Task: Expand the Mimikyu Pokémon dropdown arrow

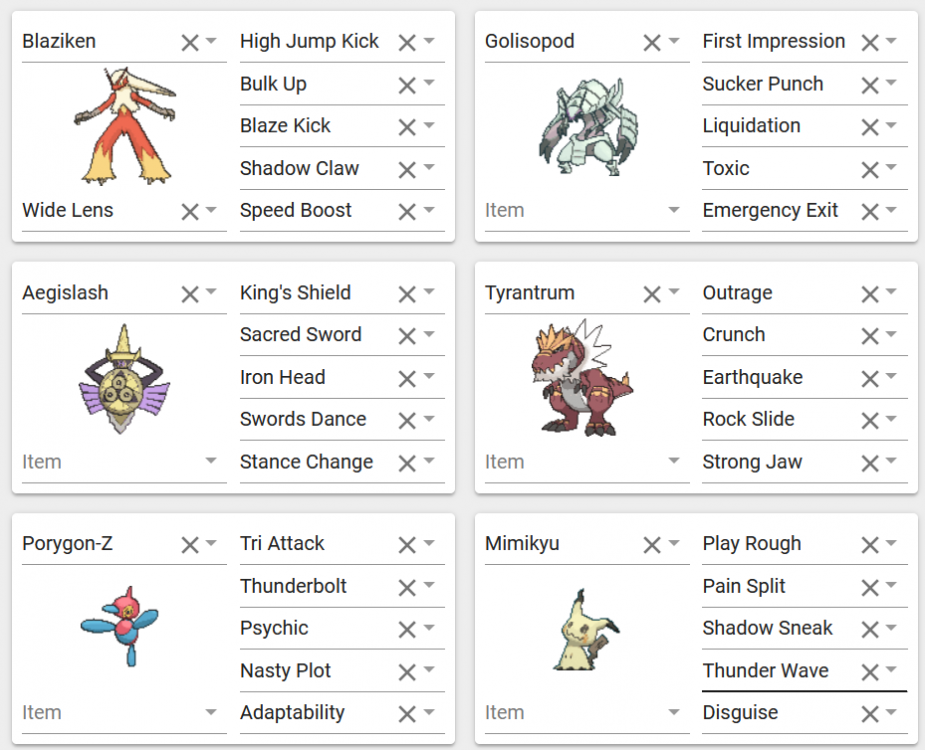Action: [674, 542]
